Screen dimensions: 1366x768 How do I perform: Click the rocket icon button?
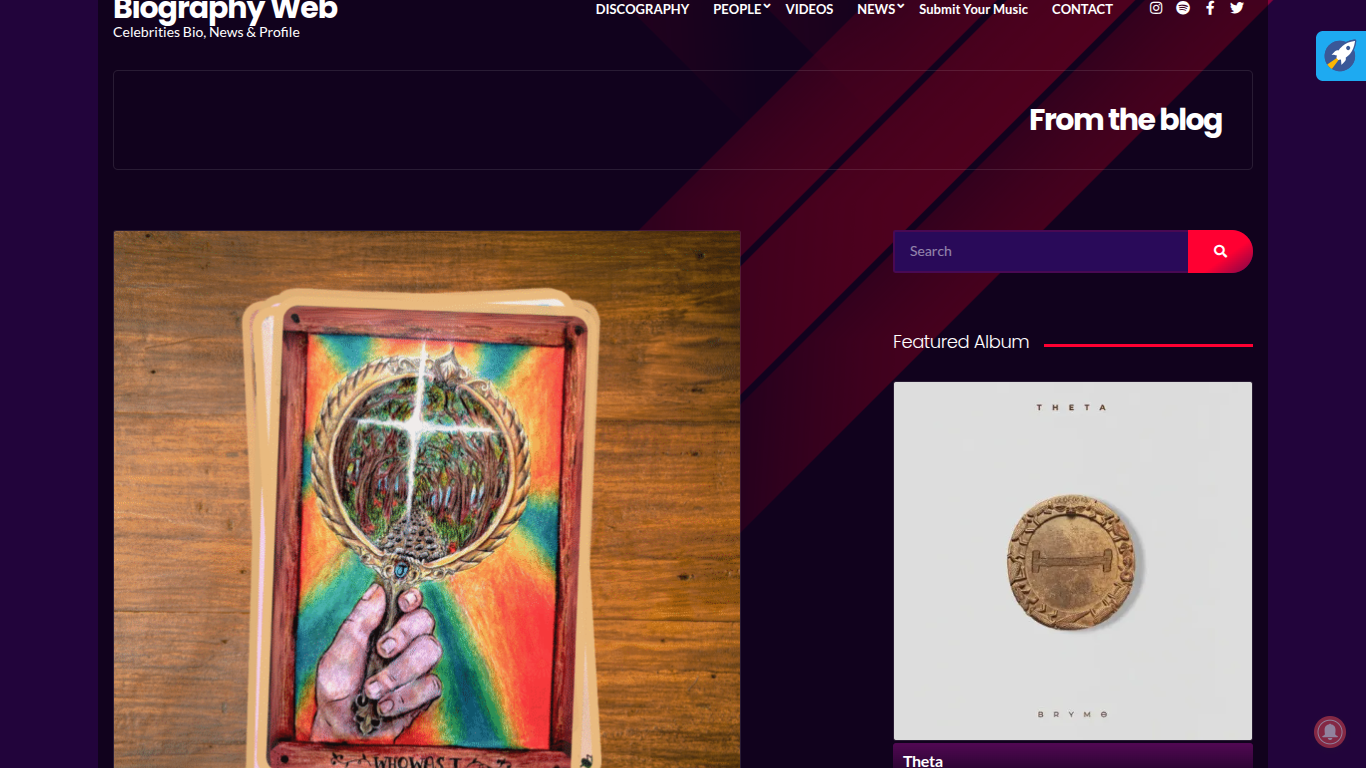(1340, 56)
